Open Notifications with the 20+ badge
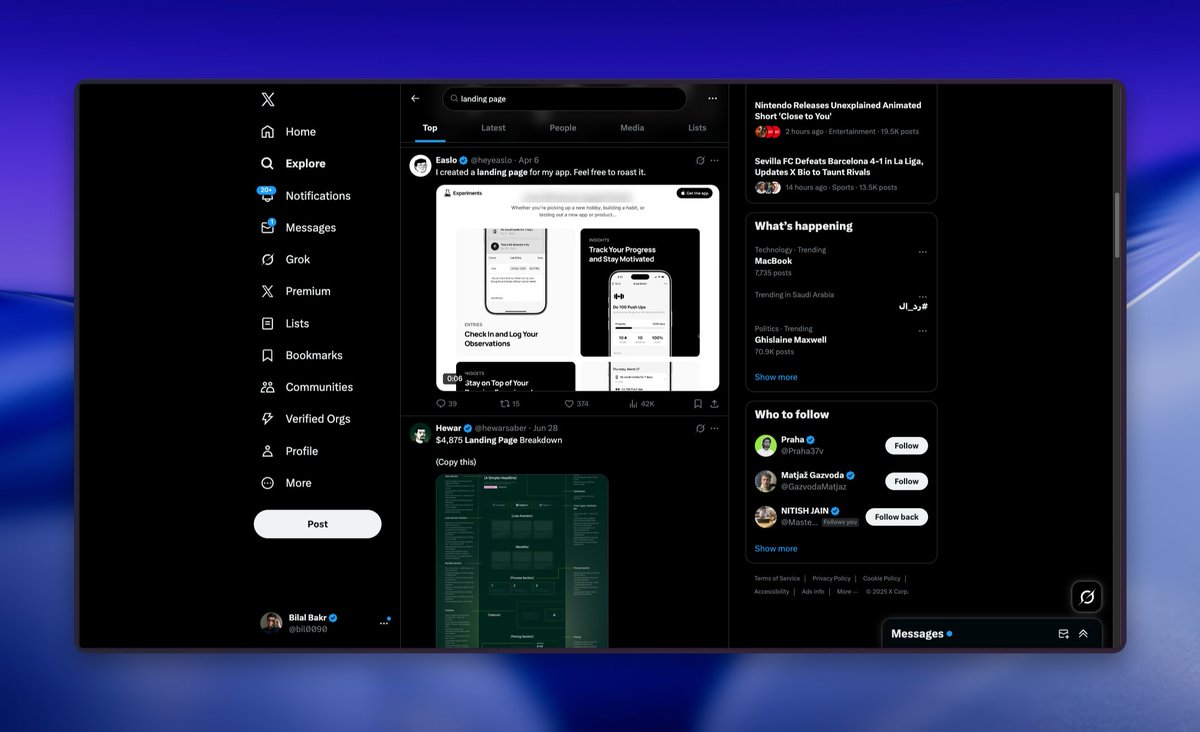The height and width of the screenshot is (732, 1200). tap(305, 195)
